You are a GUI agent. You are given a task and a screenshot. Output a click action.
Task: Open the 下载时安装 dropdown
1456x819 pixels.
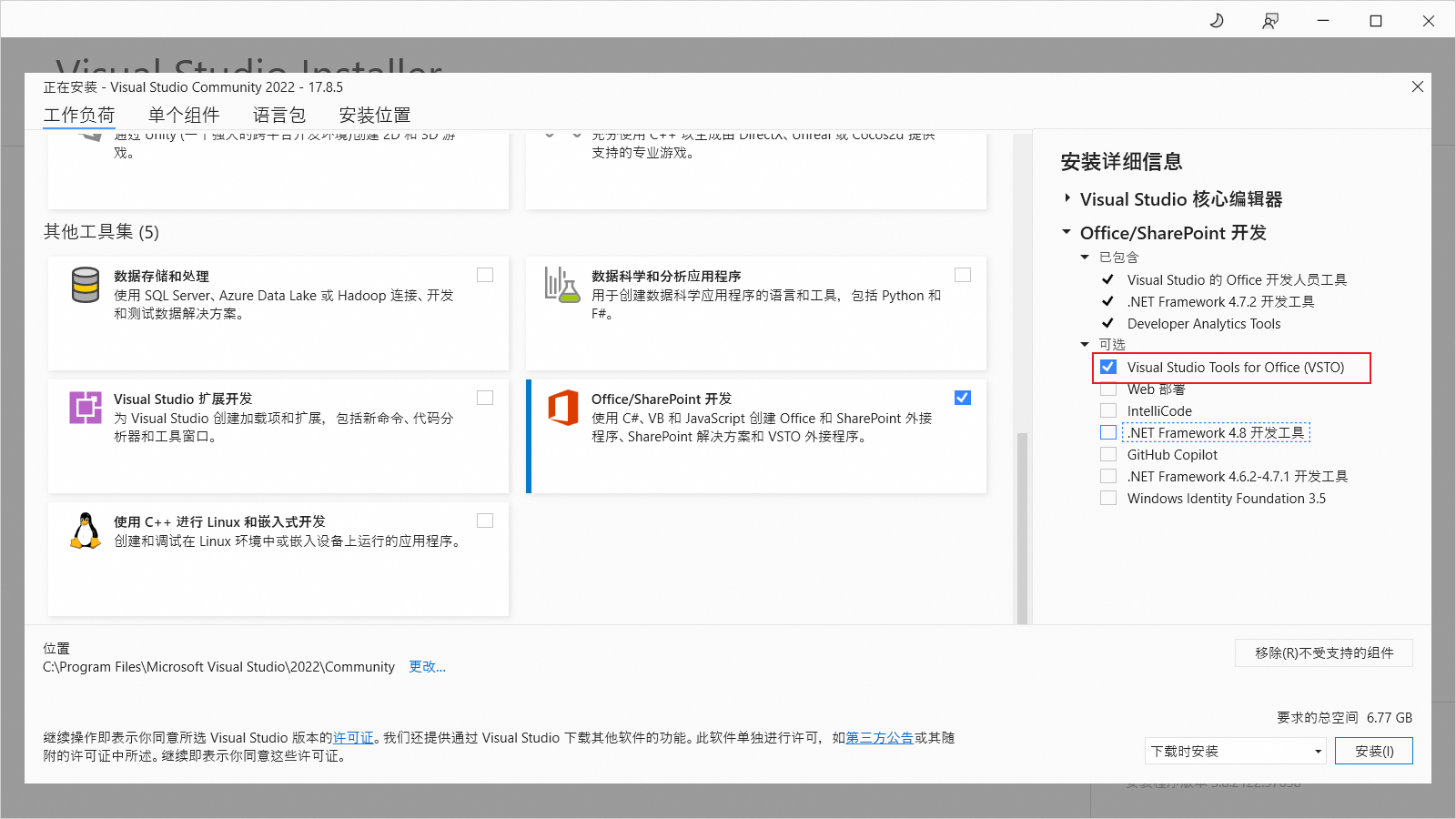pos(1236,751)
